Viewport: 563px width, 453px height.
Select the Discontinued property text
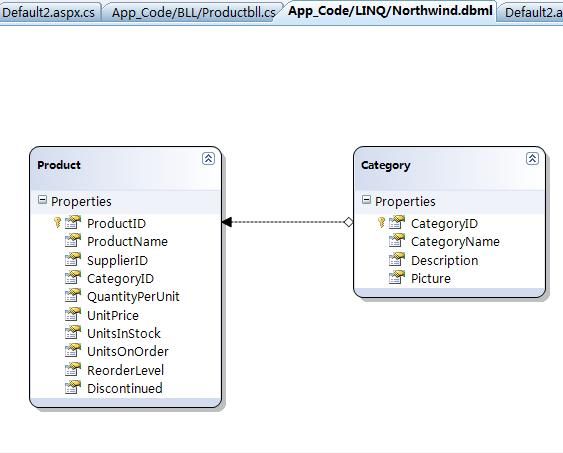(x=125, y=388)
